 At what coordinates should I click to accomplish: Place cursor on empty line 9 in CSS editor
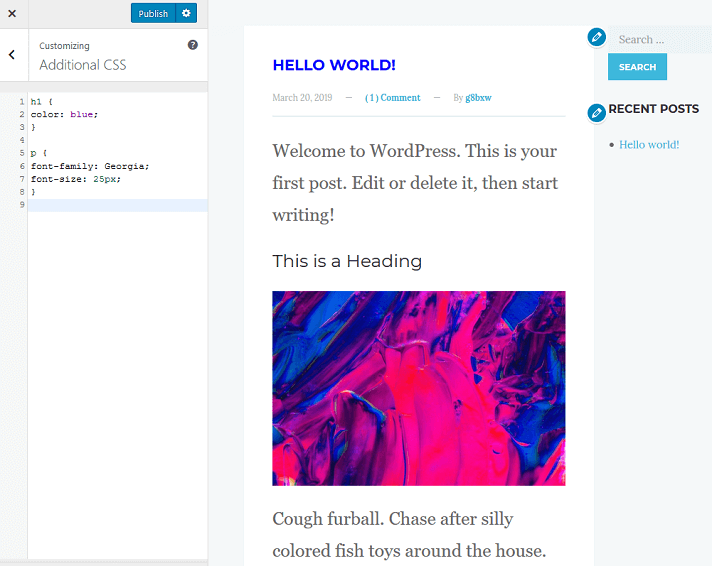[x=117, y=205]
